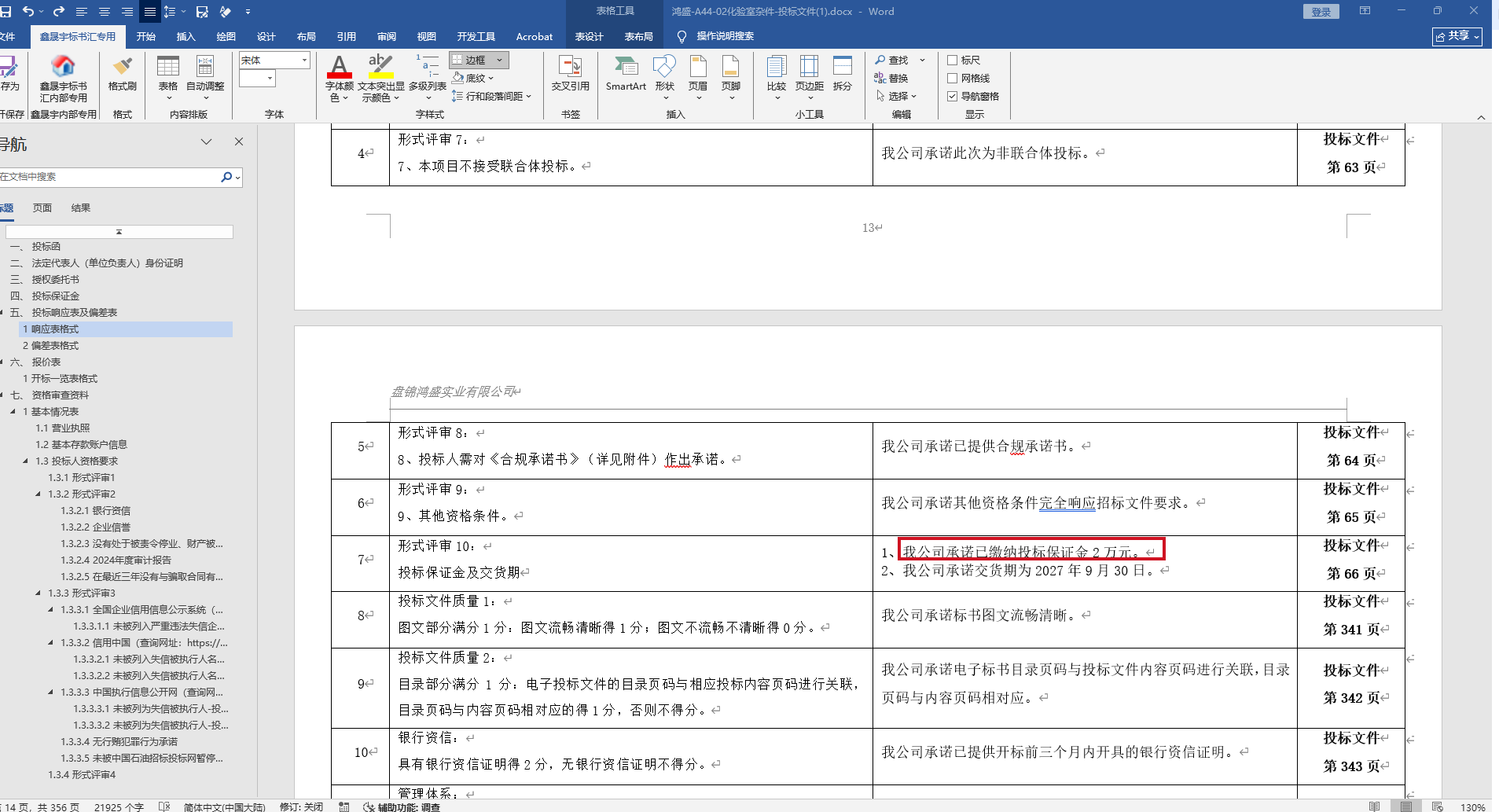Click the document search box in navigation

pos(110,177)
